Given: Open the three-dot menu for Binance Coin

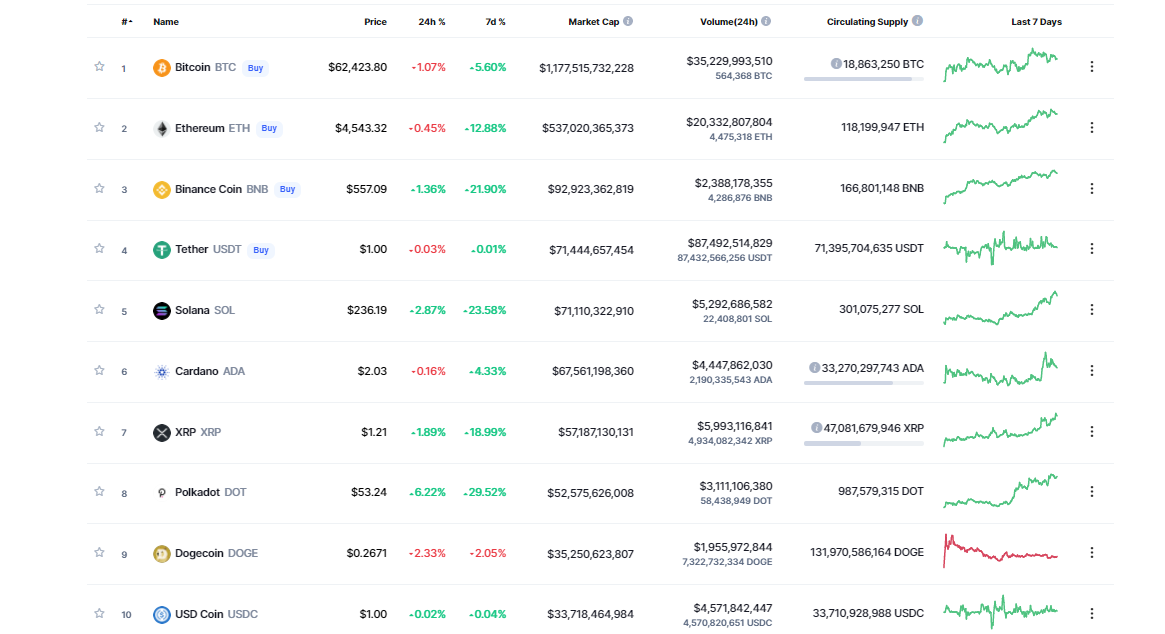Looking at the screenshot, I should coord(1091,189).
